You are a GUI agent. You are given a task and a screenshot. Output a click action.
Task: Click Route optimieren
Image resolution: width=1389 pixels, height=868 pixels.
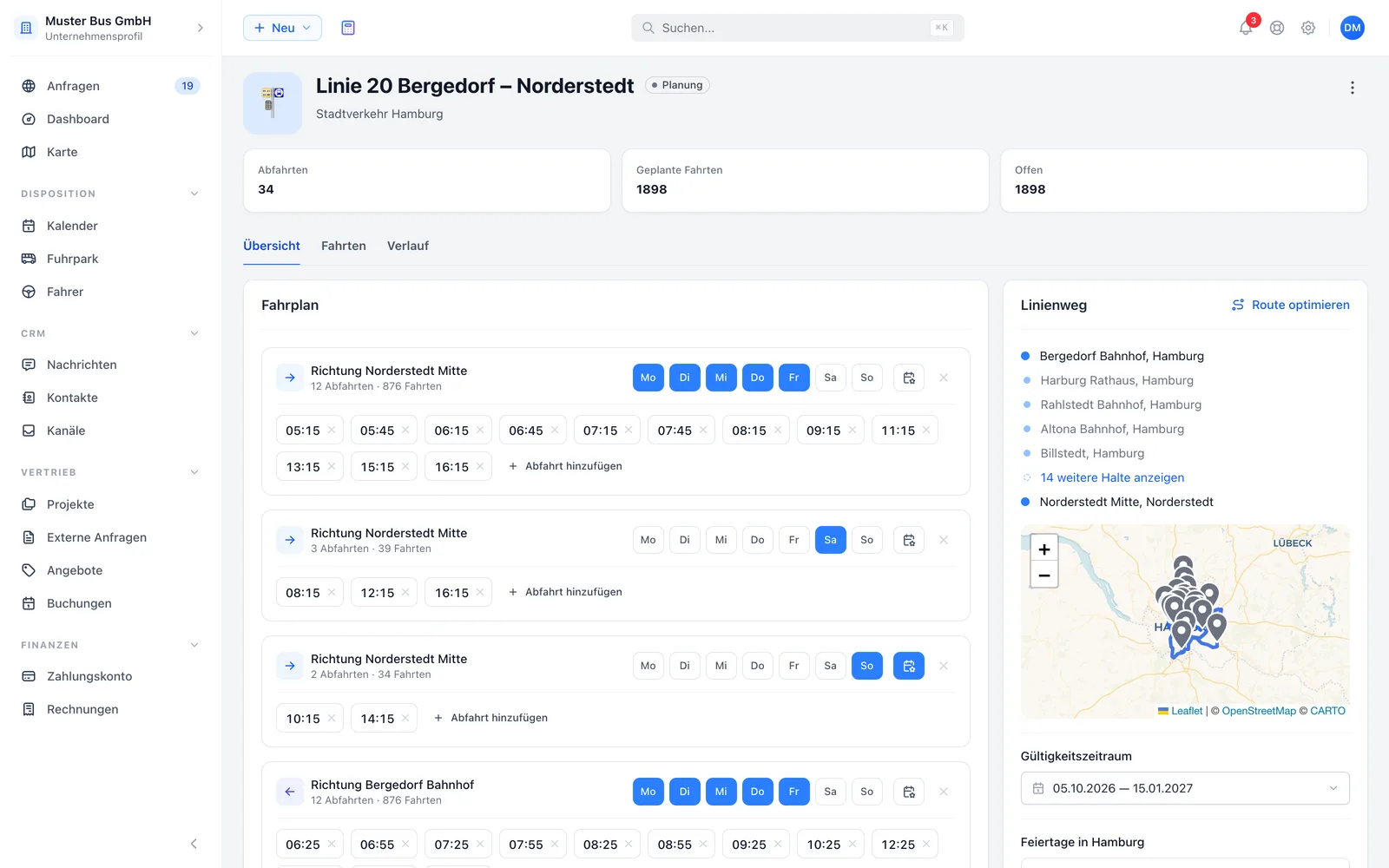pos(1291,305)
